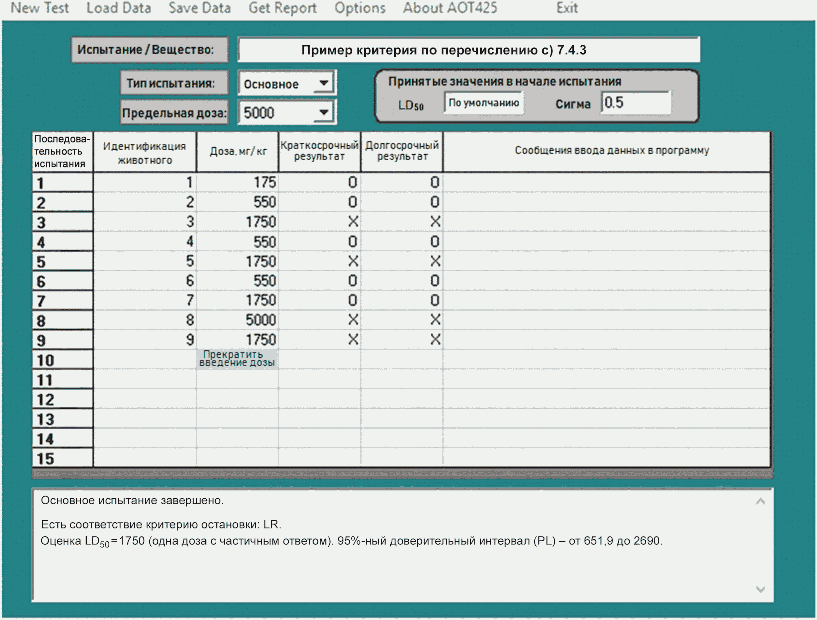
Task: Click Exit in the menu bar
Action: 567,8
